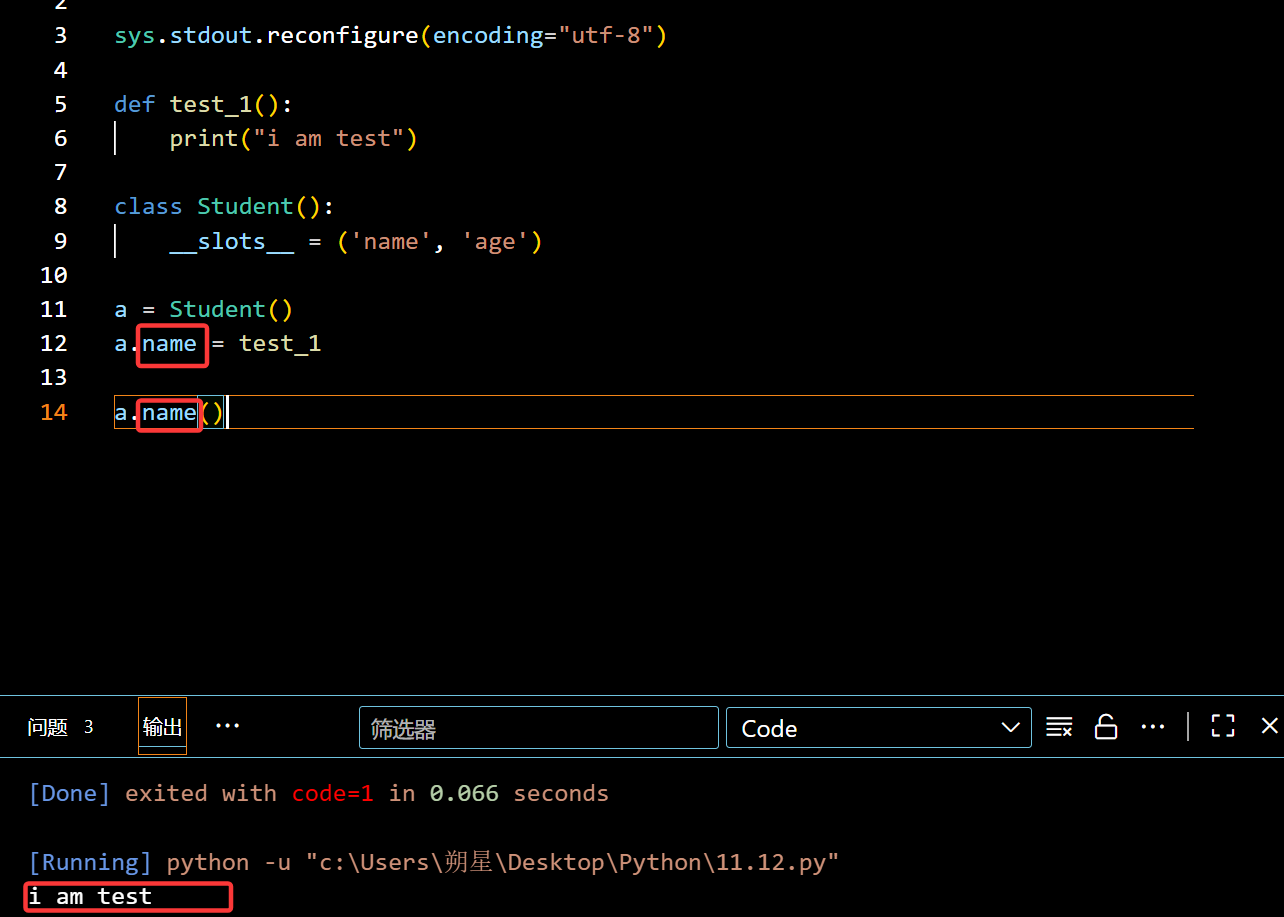
Task: Click code=1 exit status text in output
Action: pos(332,793)
